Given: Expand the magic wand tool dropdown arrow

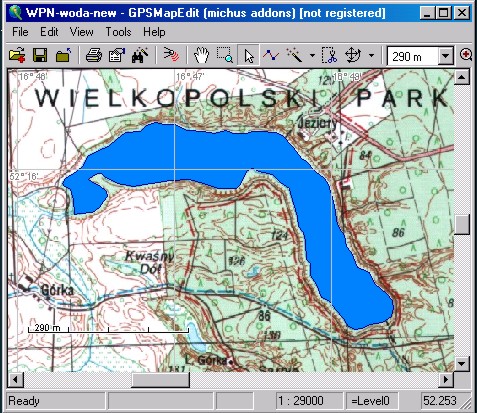Looking at the screenshot, I should (312, 55).
